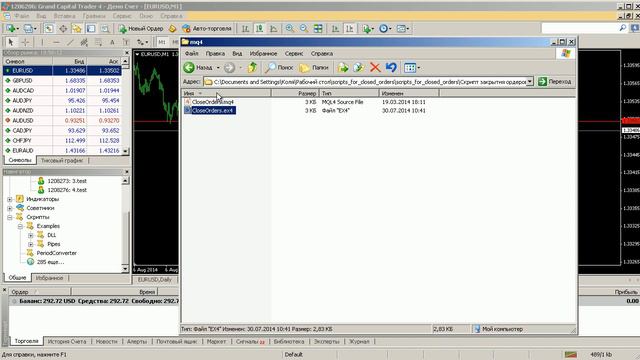Select PeriodConverter script in Navigator

click(x=56, y=253)
